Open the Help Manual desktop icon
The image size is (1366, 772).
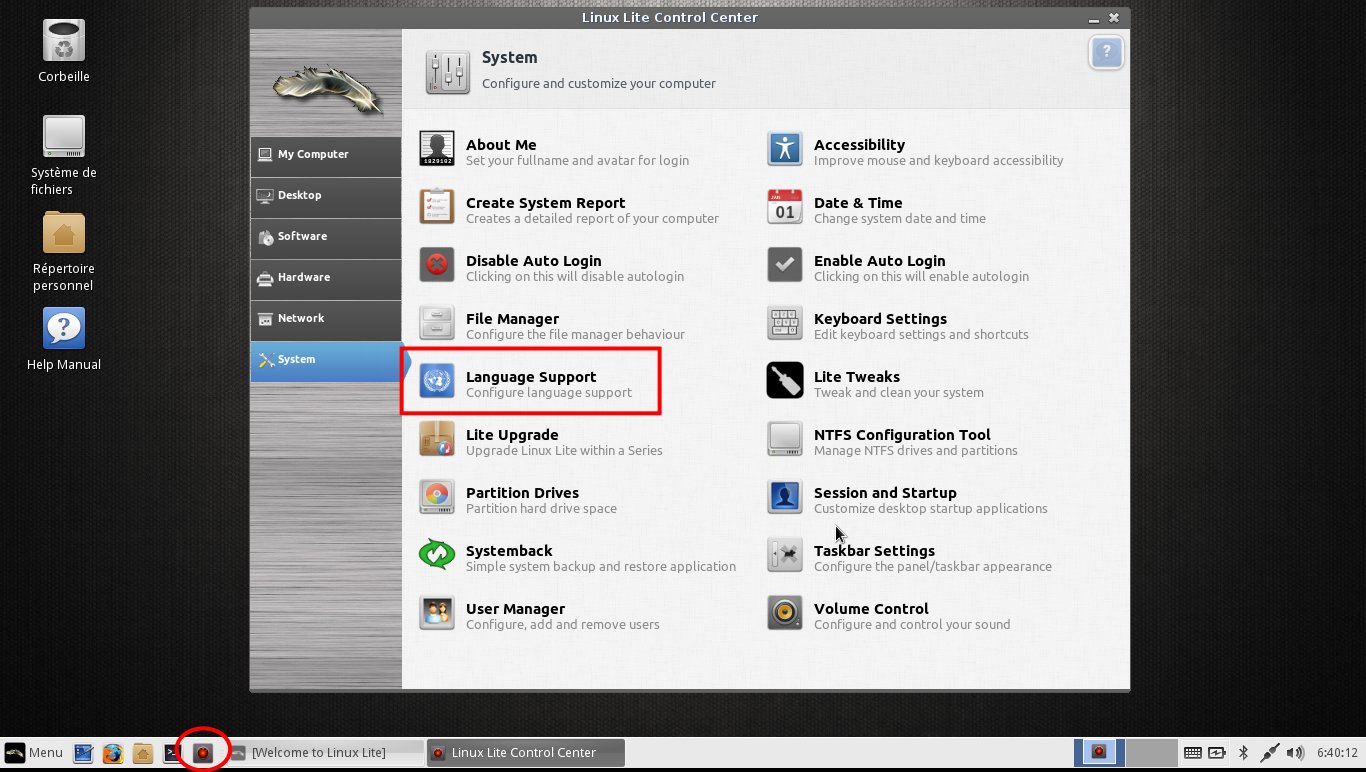64,329
